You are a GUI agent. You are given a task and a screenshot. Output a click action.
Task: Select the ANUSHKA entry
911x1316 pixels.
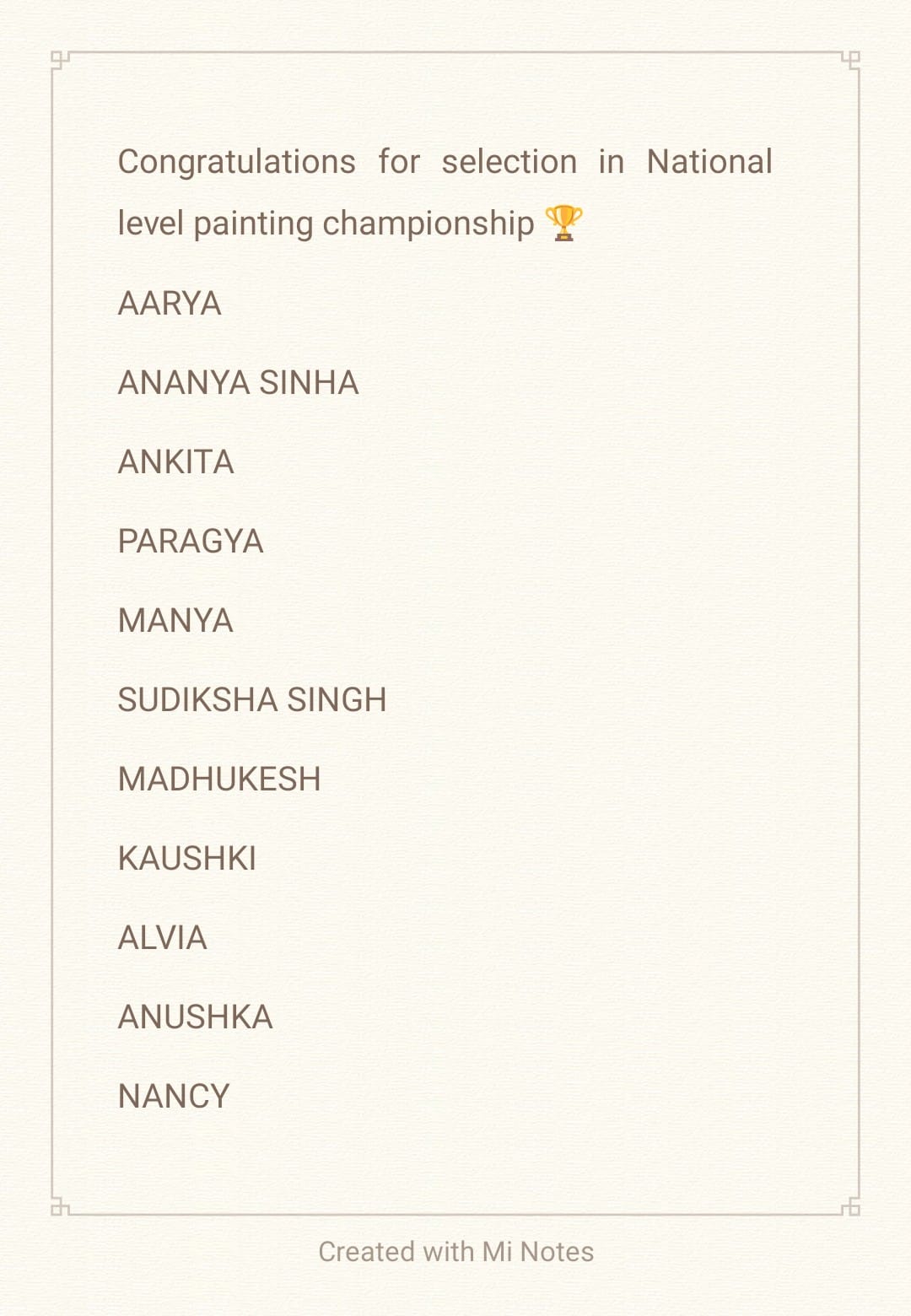pyautogui.click(x=196, y=1017)
